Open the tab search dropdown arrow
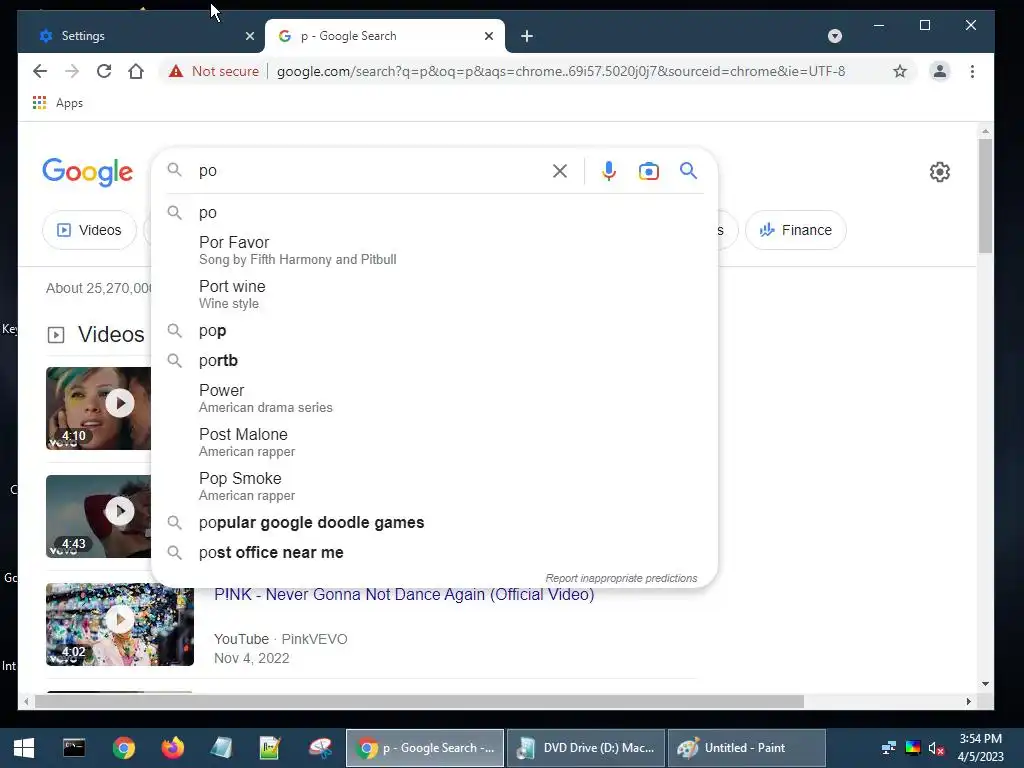This screenshot has height=768, width=1024. pyautogui.click(x=835, y=36)
